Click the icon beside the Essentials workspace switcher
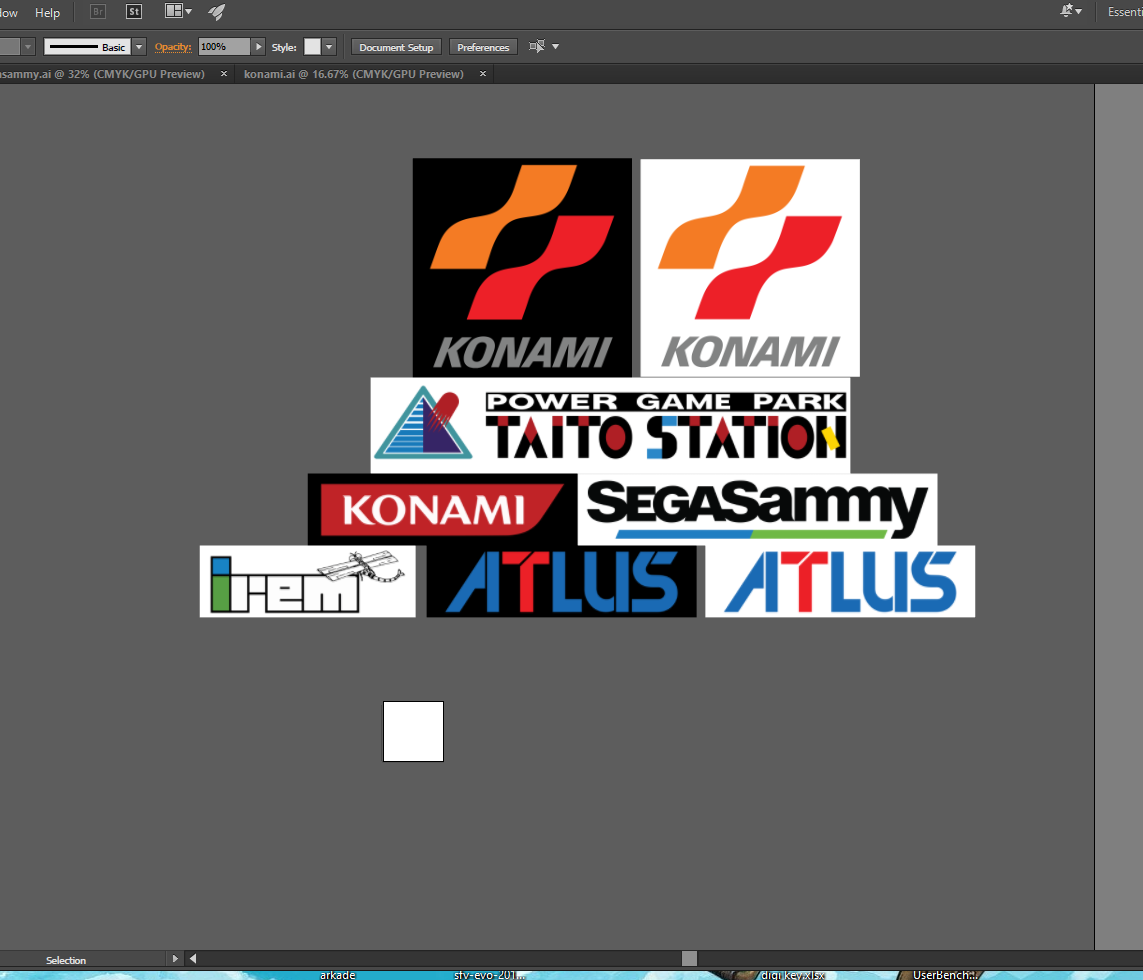Image resolution: width=1143 pixels, height=980 pixels. (x=1071, y=11)
